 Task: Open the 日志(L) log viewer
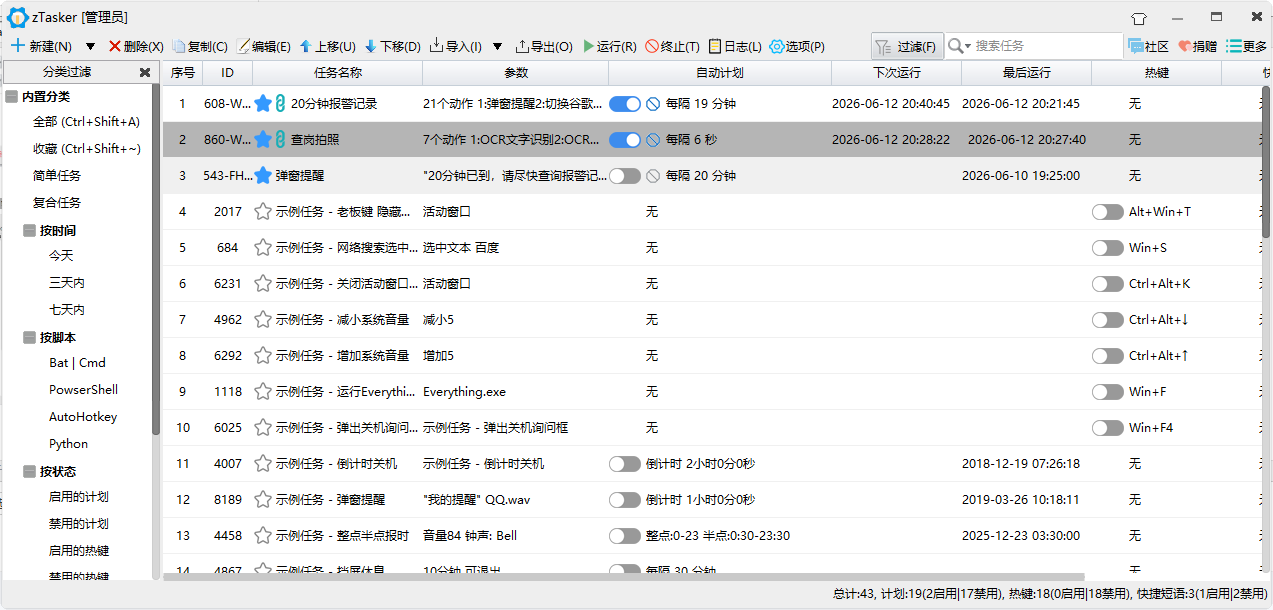(735, 46)
